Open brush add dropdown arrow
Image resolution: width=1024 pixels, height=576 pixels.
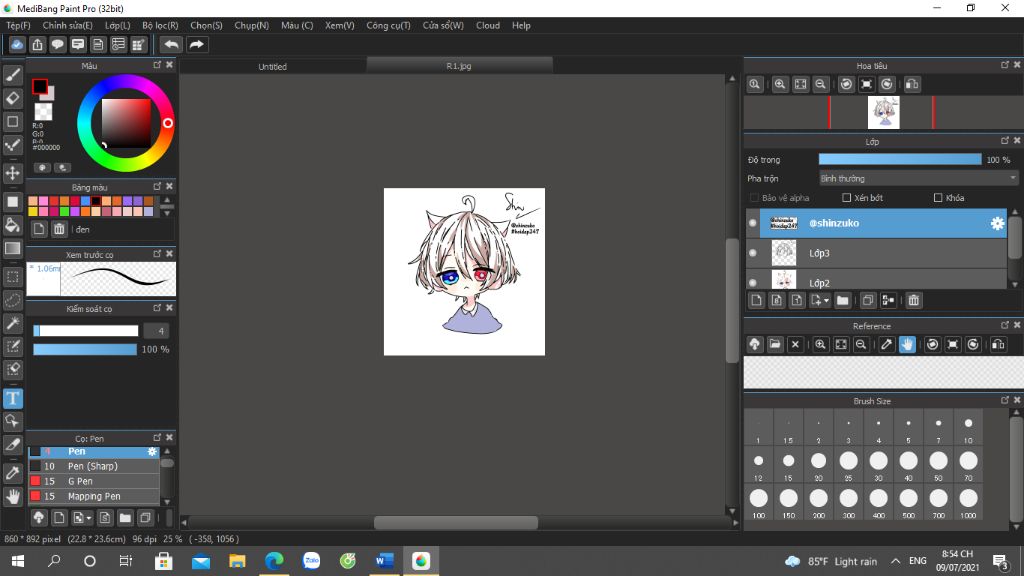tap(89, 518)
